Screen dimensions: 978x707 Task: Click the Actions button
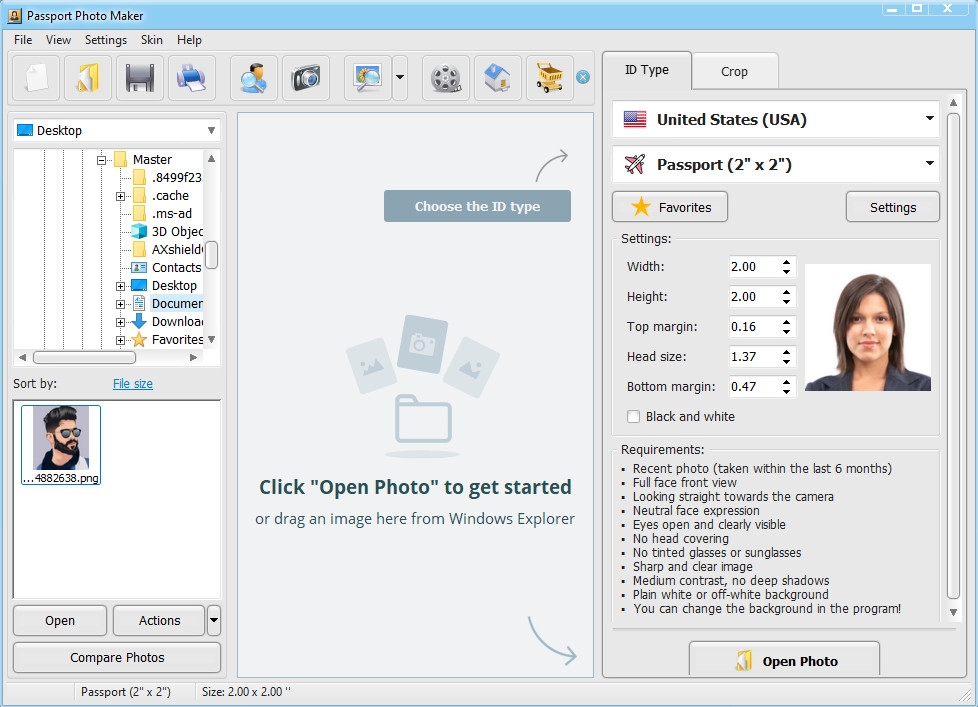[x=159, y=620]
